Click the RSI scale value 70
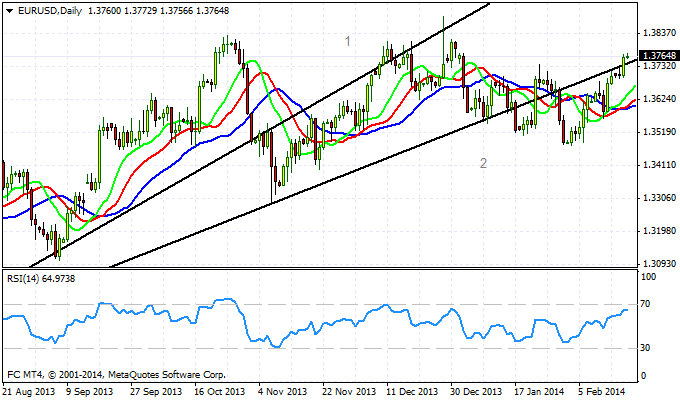 point(645,304)
